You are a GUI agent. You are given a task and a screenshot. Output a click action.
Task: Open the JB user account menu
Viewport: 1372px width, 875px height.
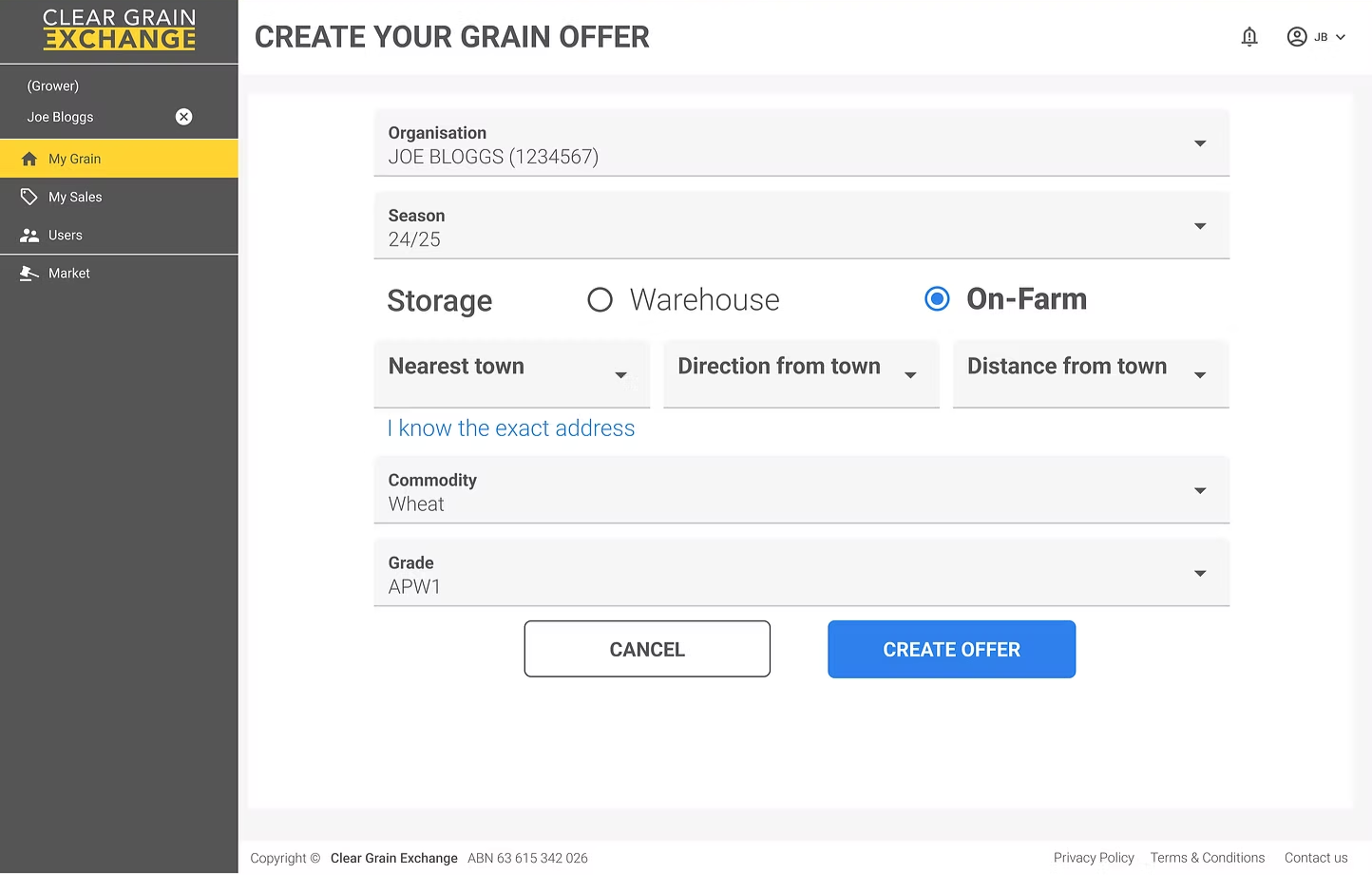(1316, 37)
